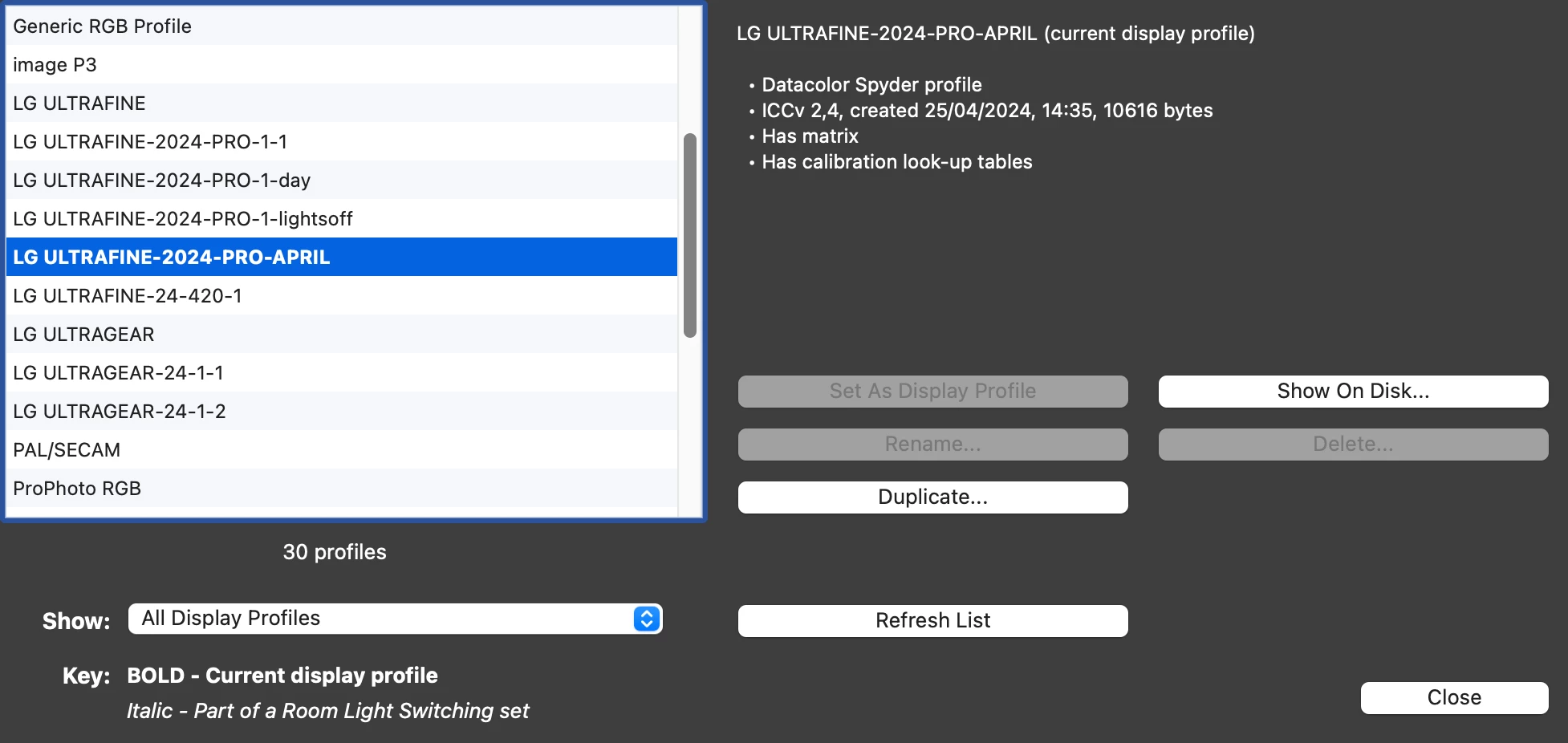This screenshot has height=743, width=1568.
Task: Select LG ULTRAFINE-2024-PRO-1-lightsoff profile
Action: [342, 218]
